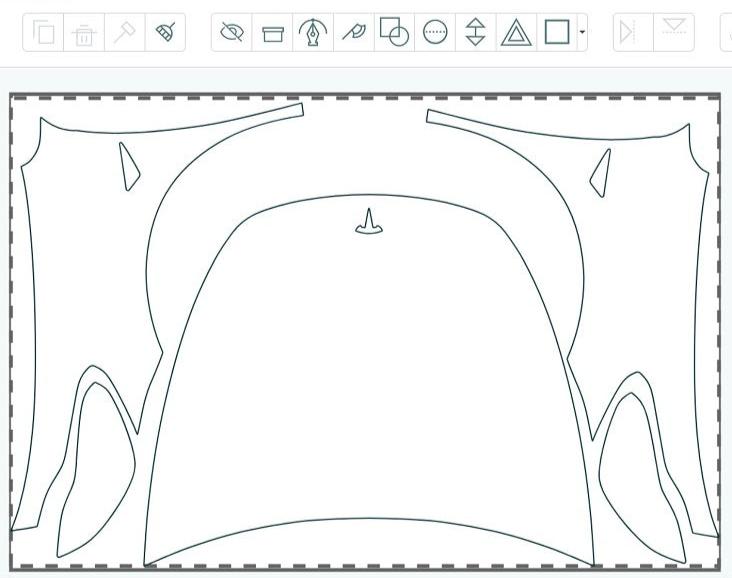Open the dropdown arrow beside the square tool
This screenshot has height=578, width=732.
[582, 33]
